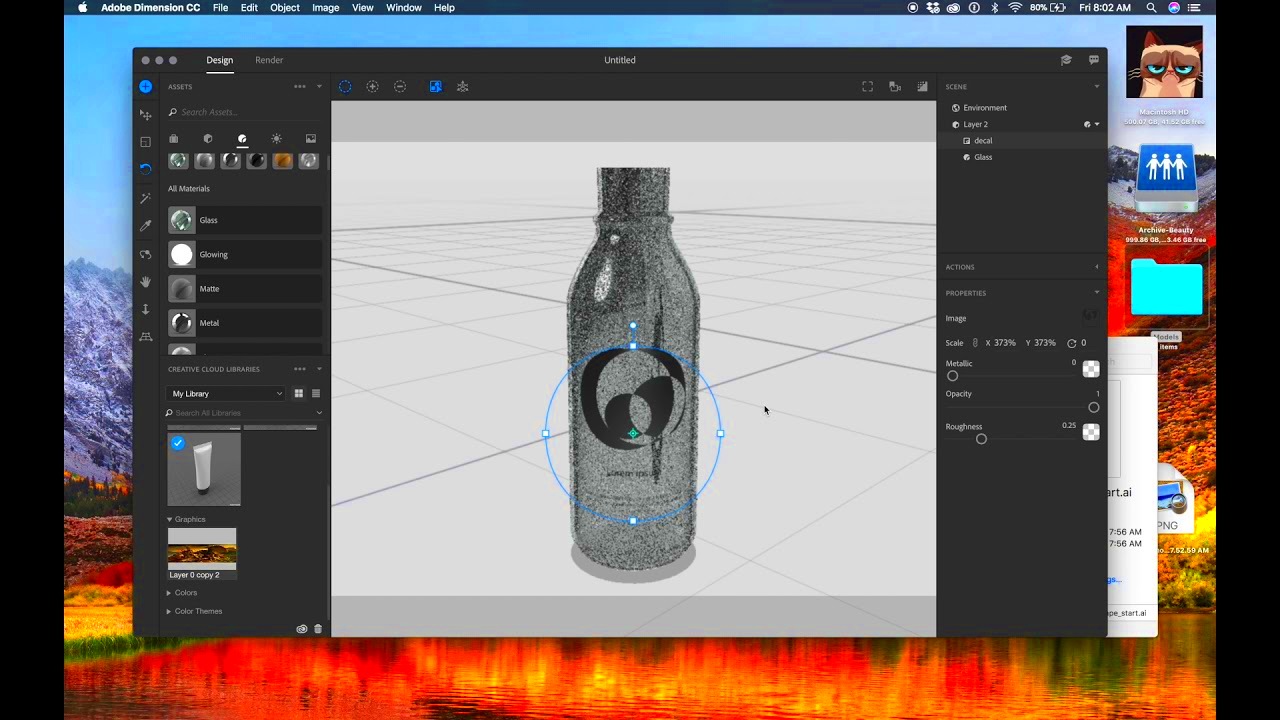Apply the Metal material
The image size is (1280, 720).
click(x=244, y=323)
